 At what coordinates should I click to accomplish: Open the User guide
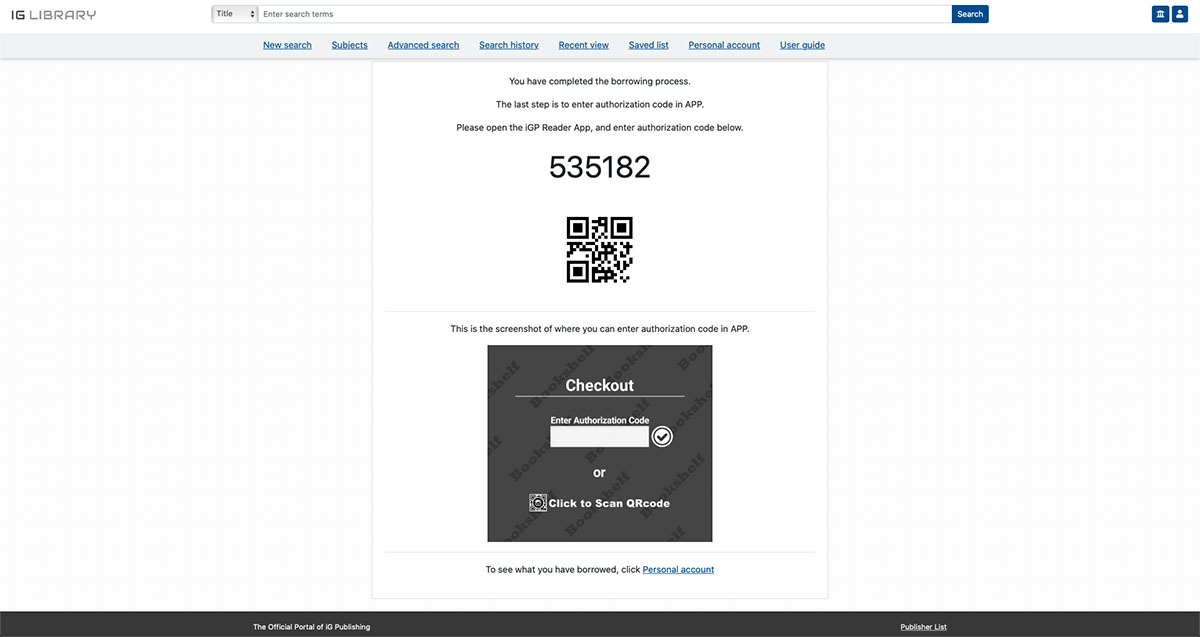tap(802, 45)
